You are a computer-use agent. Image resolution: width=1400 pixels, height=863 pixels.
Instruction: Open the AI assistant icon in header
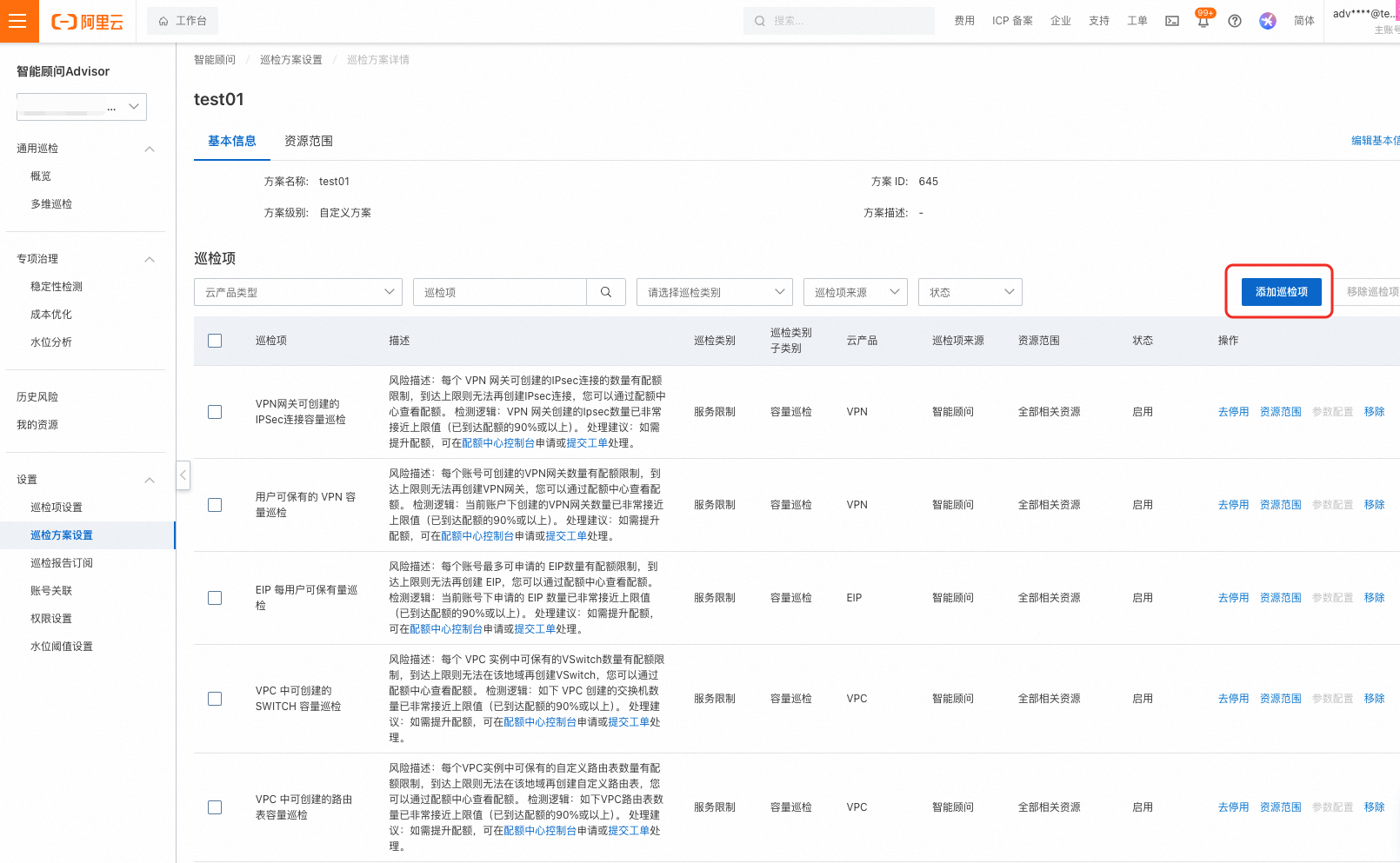tap(1268, 21)
